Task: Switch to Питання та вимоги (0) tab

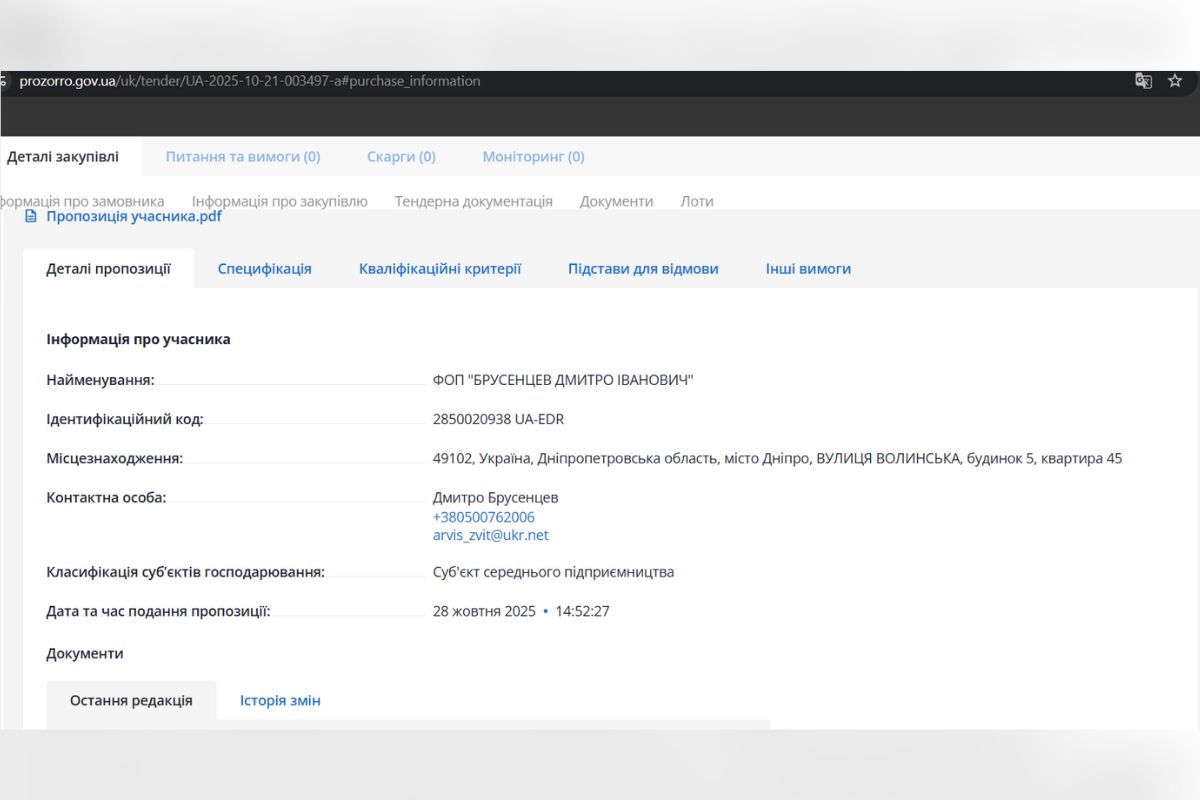Action: [243, 156]
